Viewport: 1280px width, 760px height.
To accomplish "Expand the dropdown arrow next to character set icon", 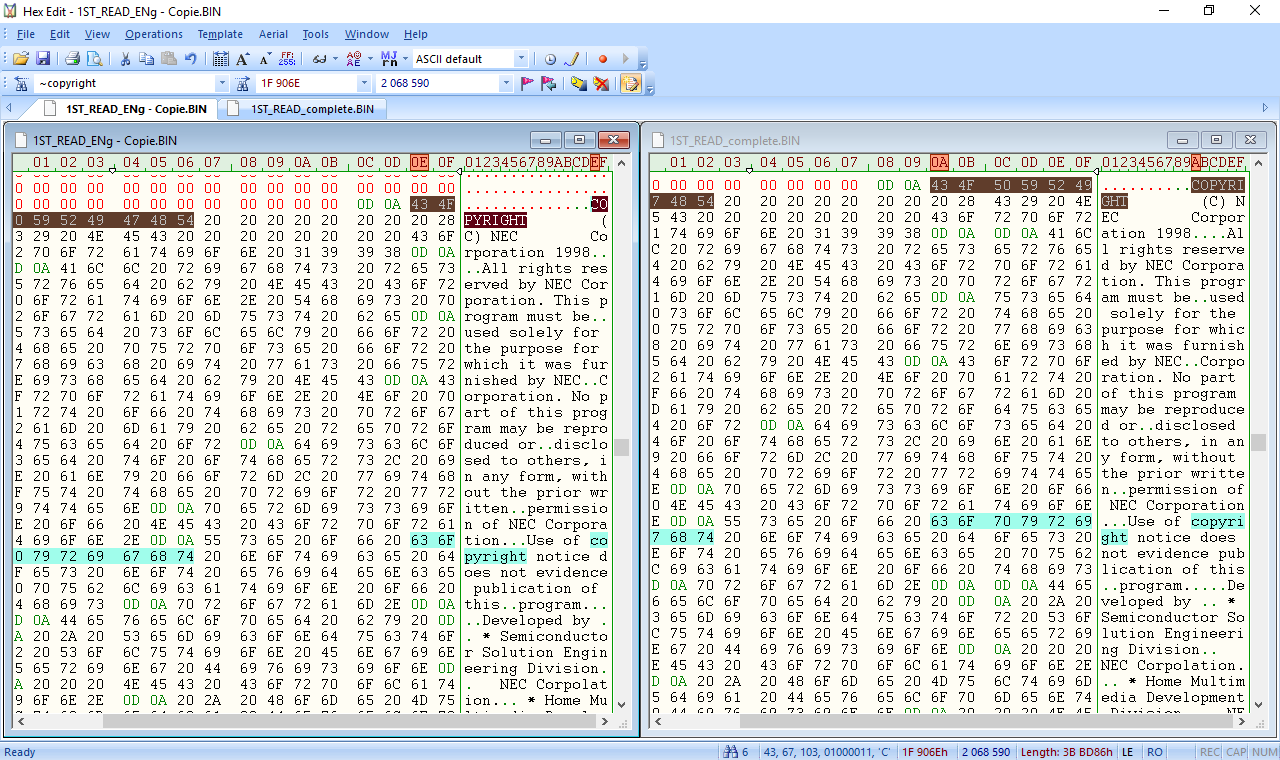I will tap(369, 59).
